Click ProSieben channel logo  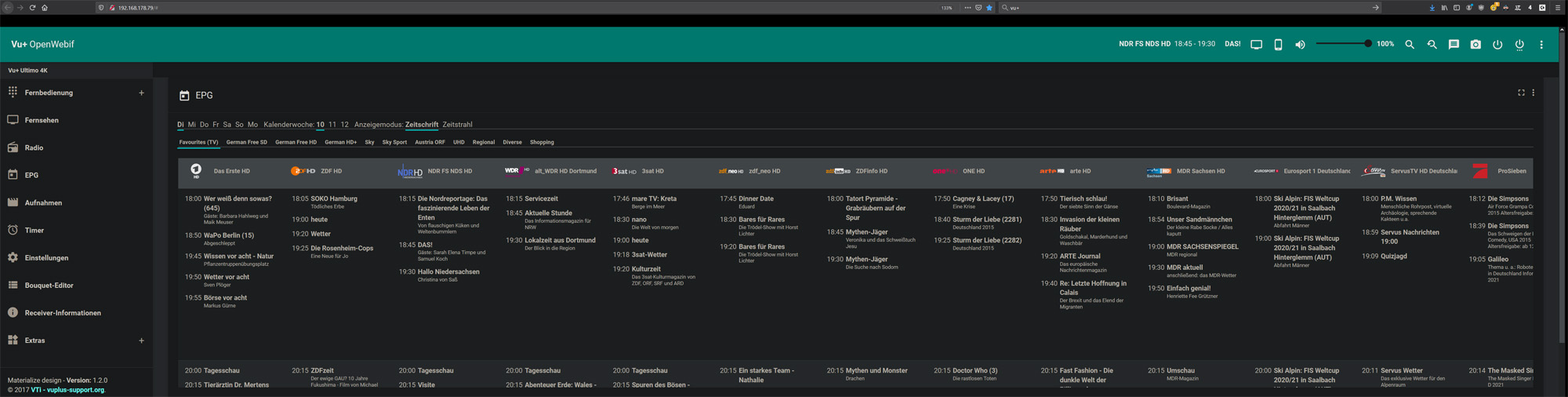click(1480, 170)
